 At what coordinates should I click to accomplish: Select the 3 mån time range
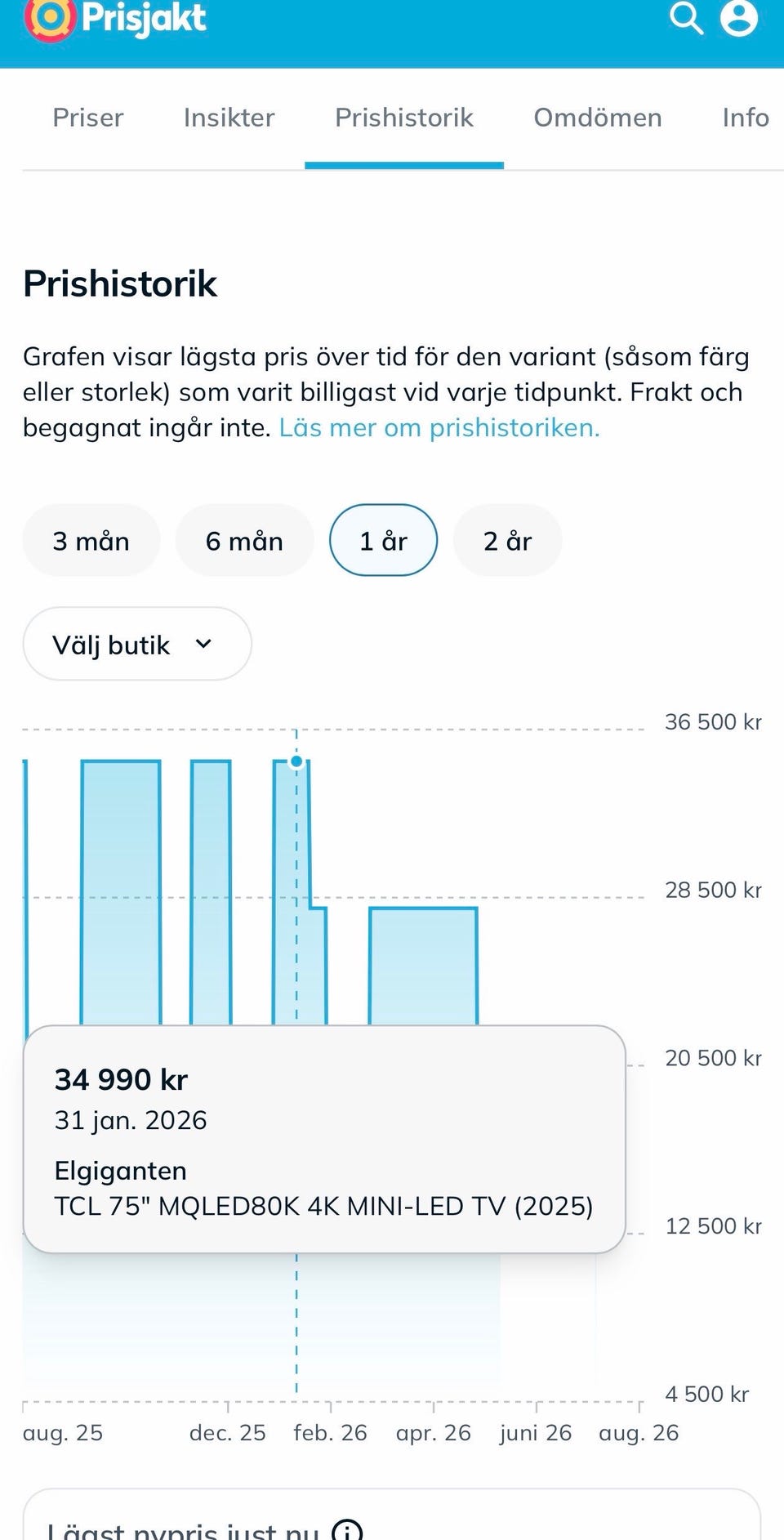pyautogui.click(x=91, y=540)
